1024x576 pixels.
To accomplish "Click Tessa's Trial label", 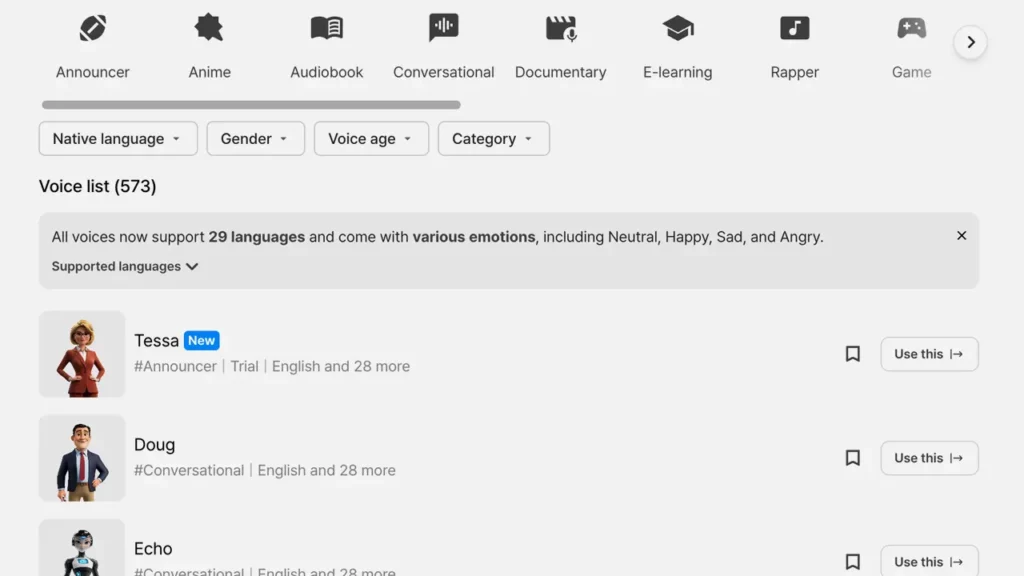I will (x=244, y=366).
